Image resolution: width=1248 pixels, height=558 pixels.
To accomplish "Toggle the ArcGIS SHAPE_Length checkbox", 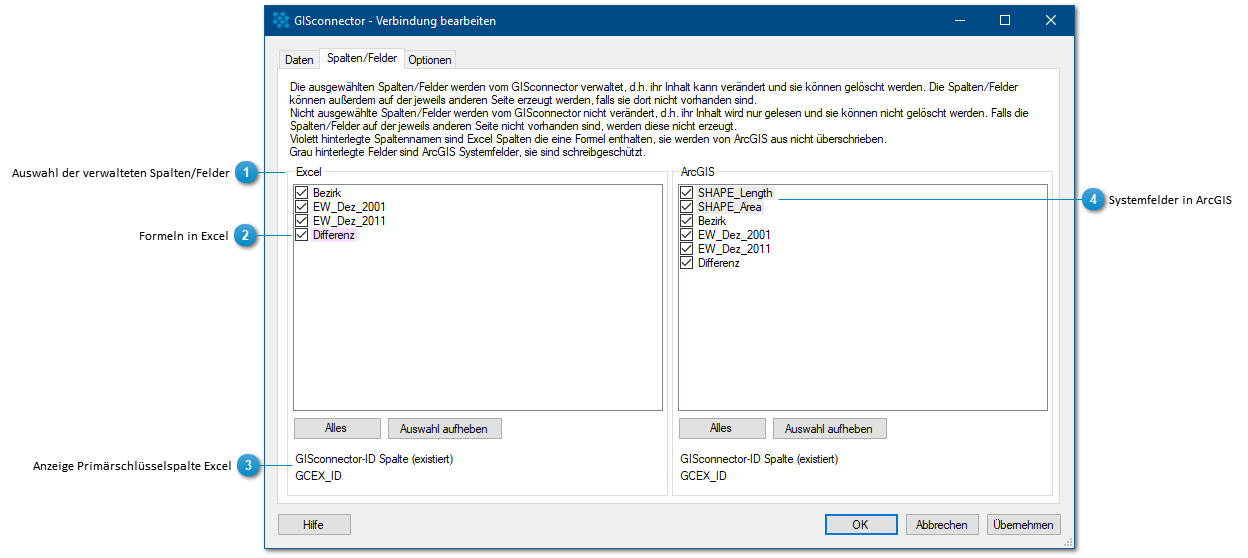I will point(687,193).
